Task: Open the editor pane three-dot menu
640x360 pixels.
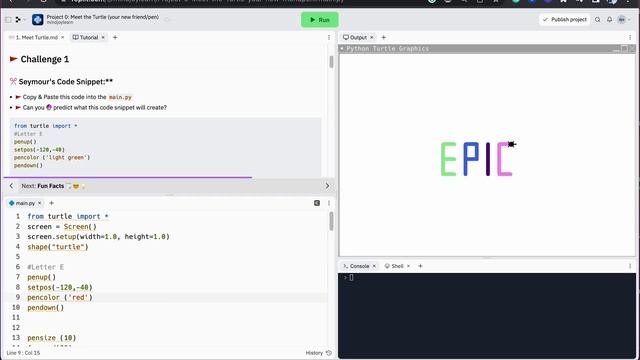Action: tap(329, 203)
